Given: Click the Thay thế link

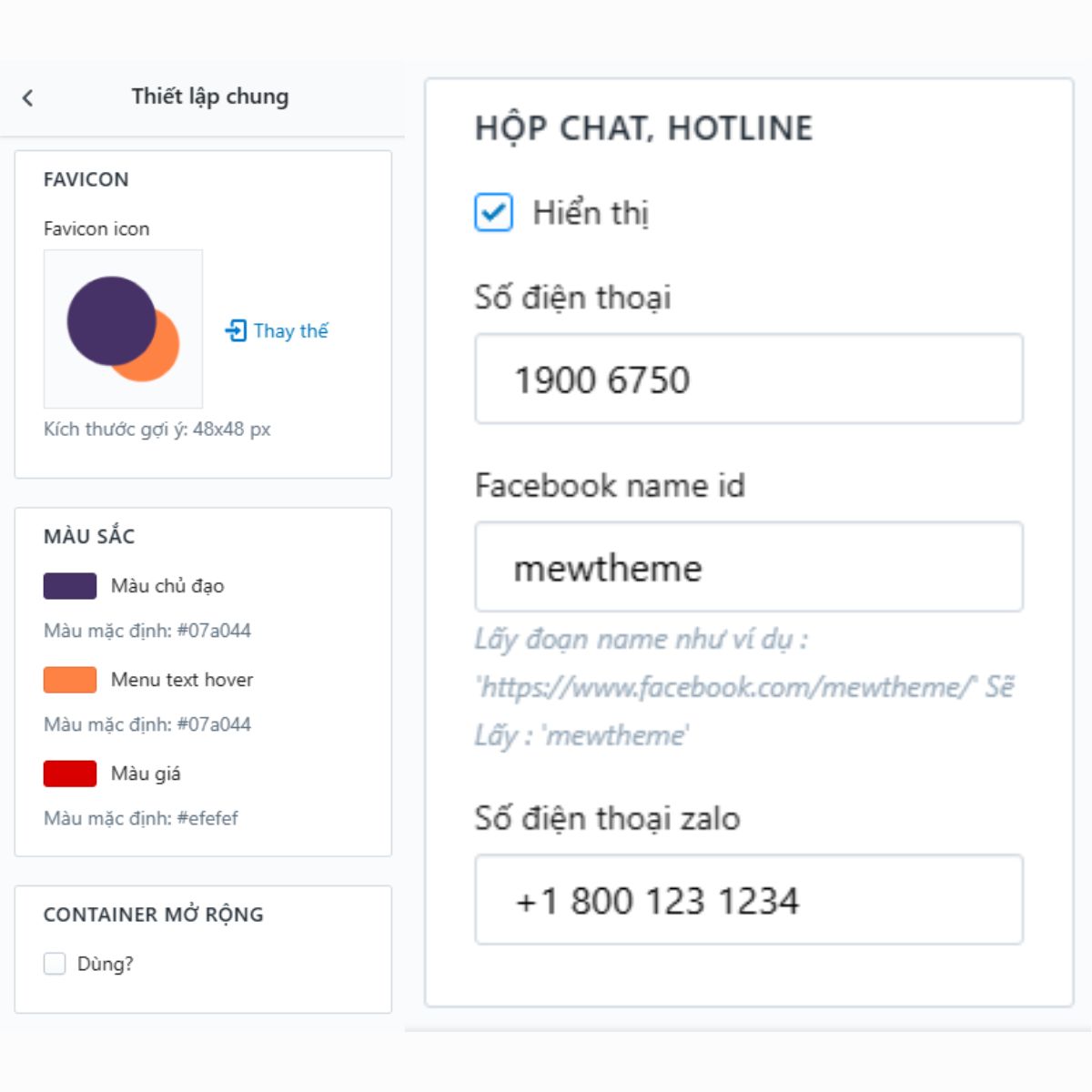Looking at the screenshot, I should coord(290,331).
